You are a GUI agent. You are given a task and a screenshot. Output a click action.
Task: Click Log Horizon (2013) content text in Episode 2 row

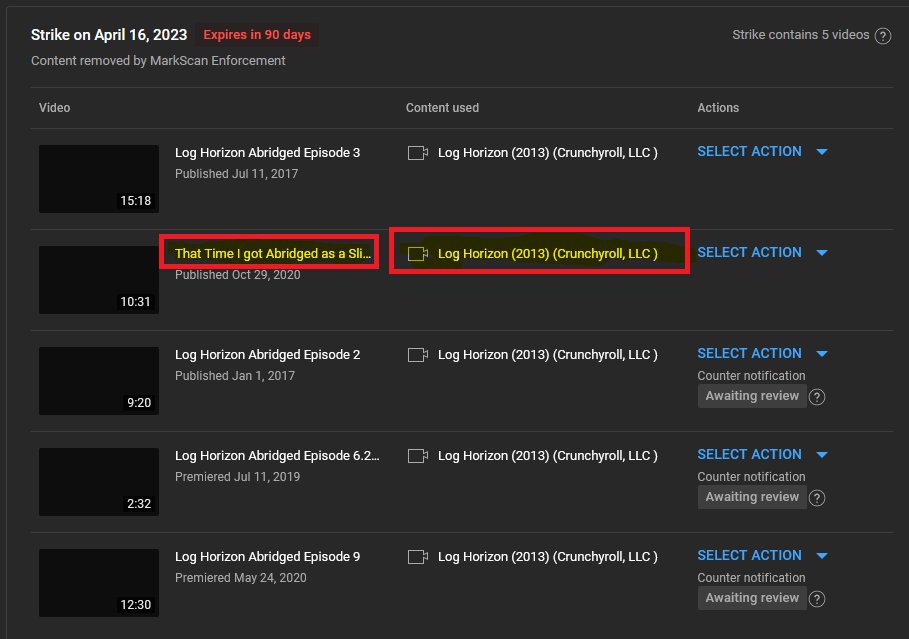point(548,354)
